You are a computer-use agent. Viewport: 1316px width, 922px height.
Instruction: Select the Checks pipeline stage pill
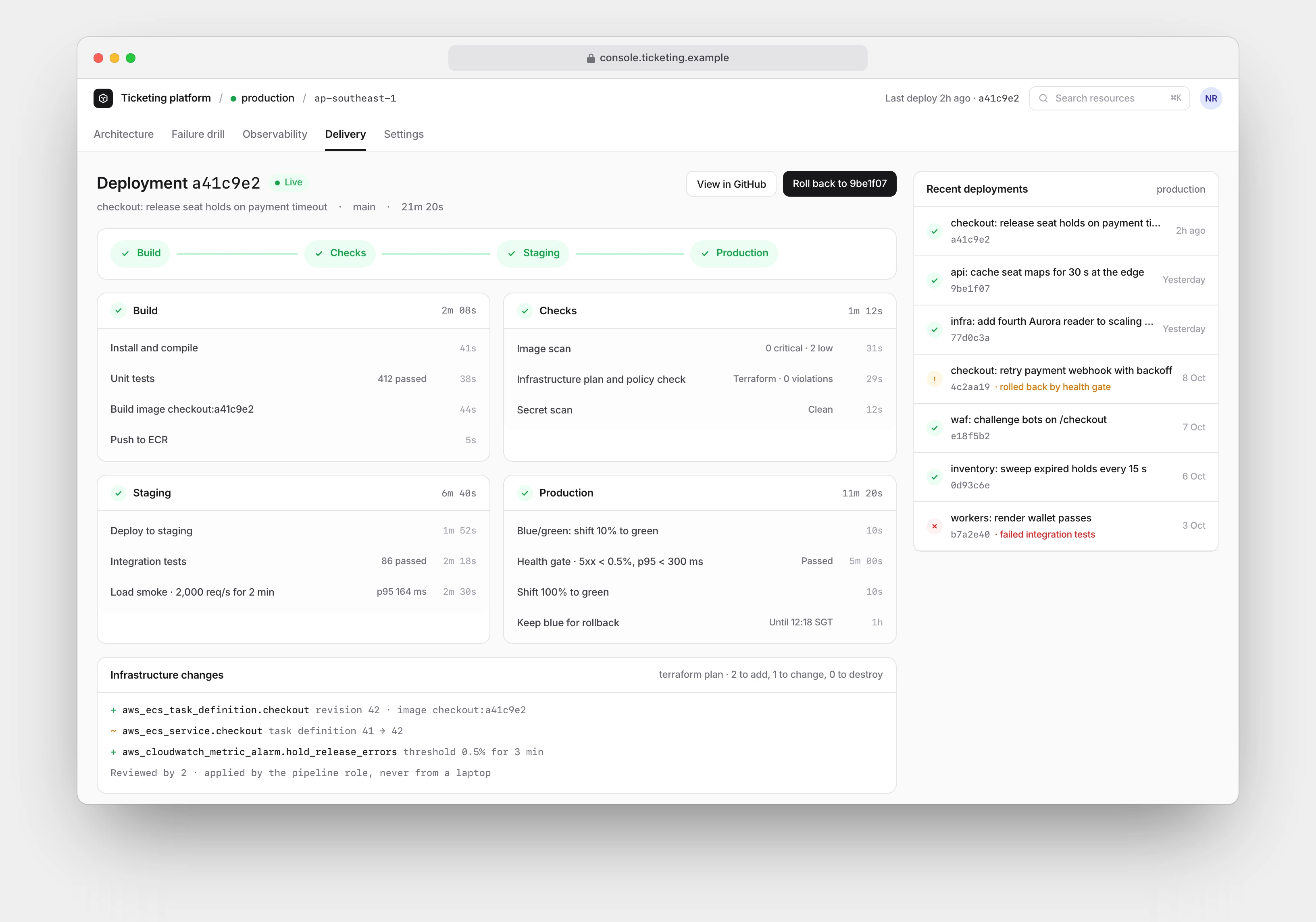click(340, 253)
